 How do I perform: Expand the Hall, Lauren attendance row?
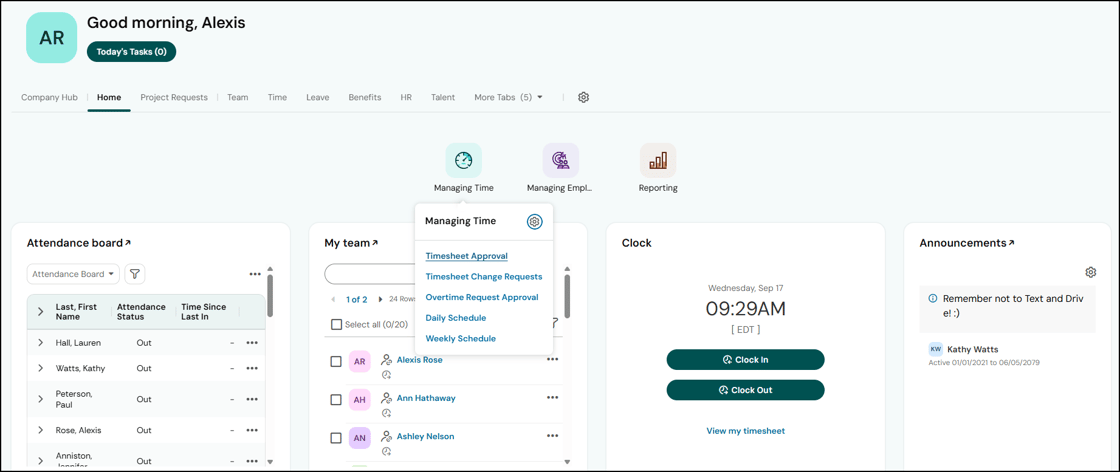41,343
